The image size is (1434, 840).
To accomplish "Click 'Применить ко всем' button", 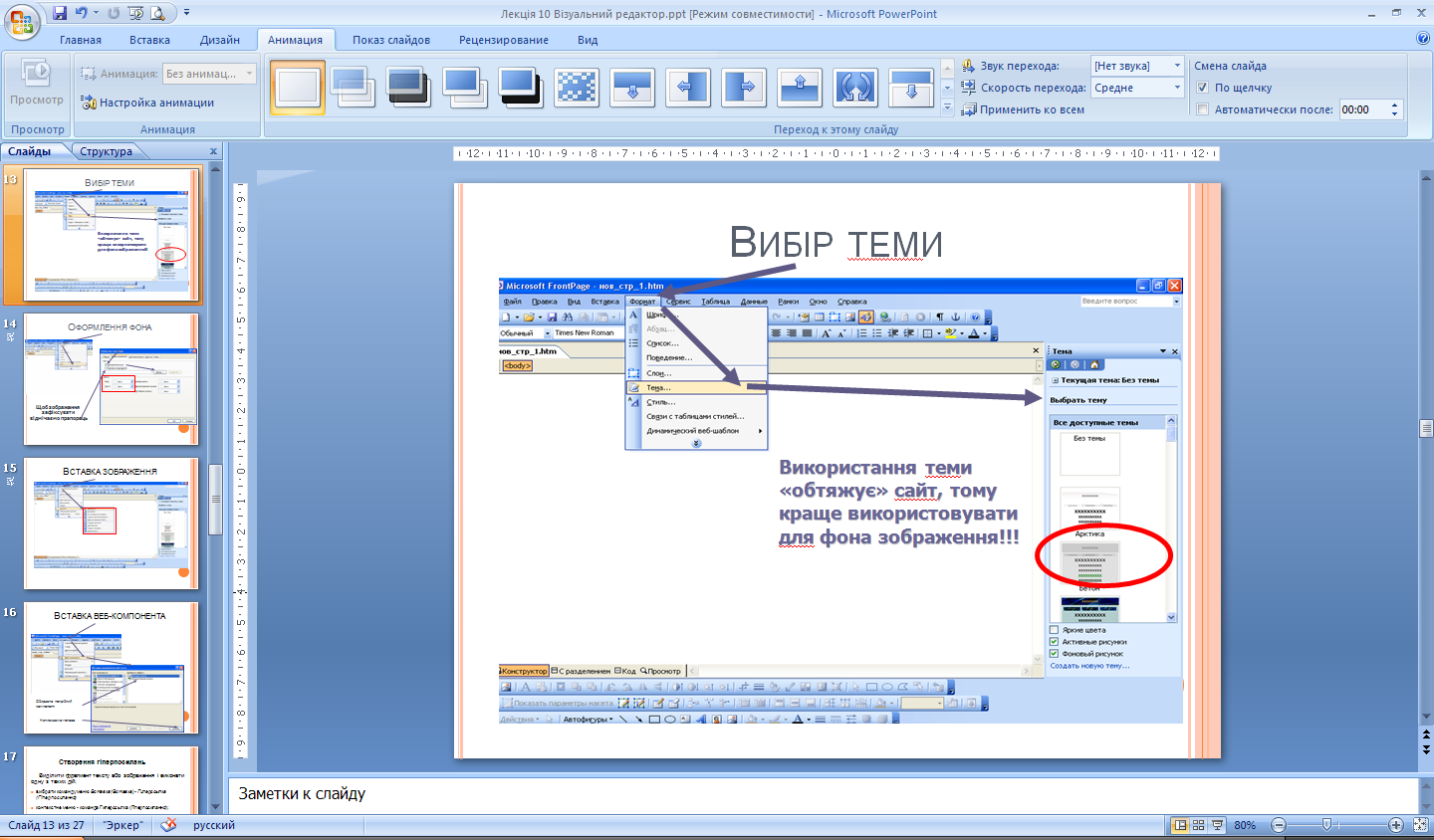I will [x=1023, y=109].
